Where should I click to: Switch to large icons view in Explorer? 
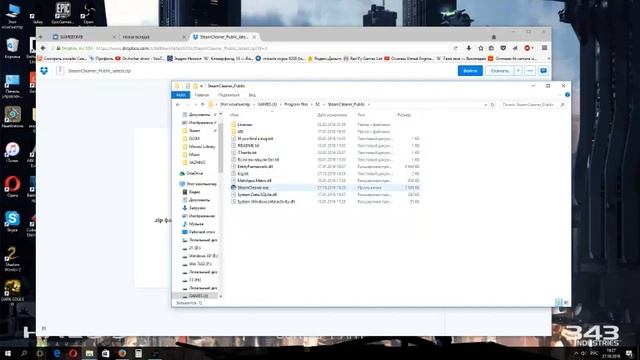pyautogui.click(x=566, y=302)
